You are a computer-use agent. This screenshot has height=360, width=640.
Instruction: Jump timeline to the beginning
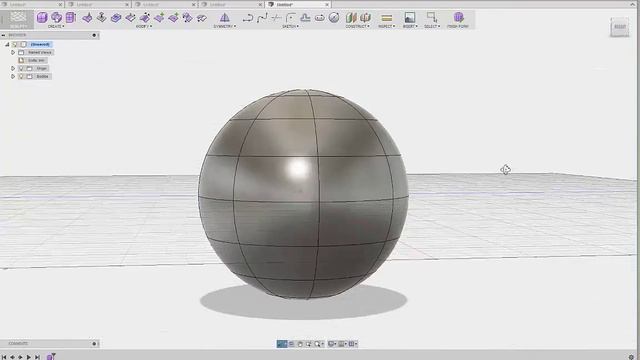[4, 357]
